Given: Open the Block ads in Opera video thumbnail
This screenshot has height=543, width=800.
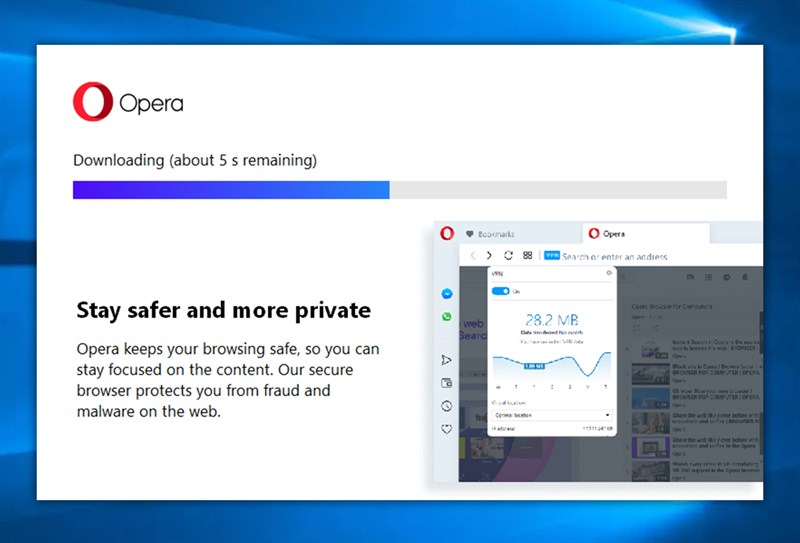Looking at the screenshot, I should click(650, 374).
